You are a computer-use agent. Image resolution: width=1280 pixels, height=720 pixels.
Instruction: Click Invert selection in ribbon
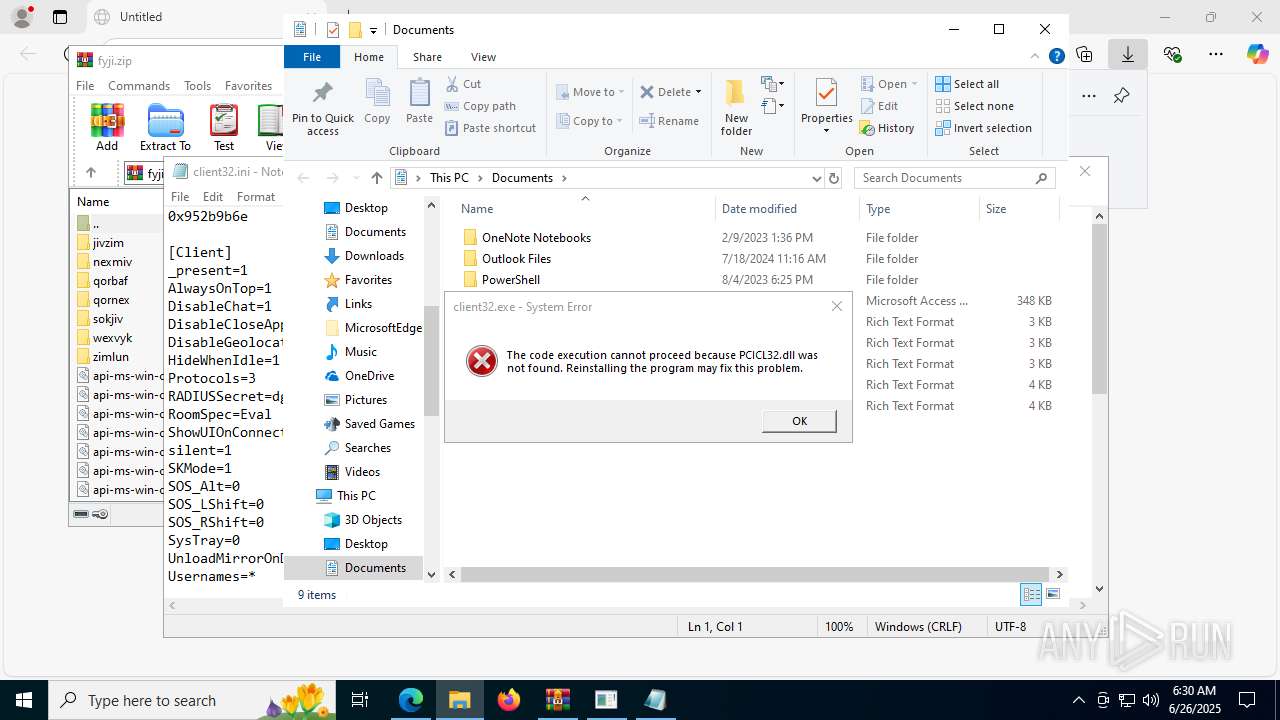pyautogui.click(x=983, y=128)
